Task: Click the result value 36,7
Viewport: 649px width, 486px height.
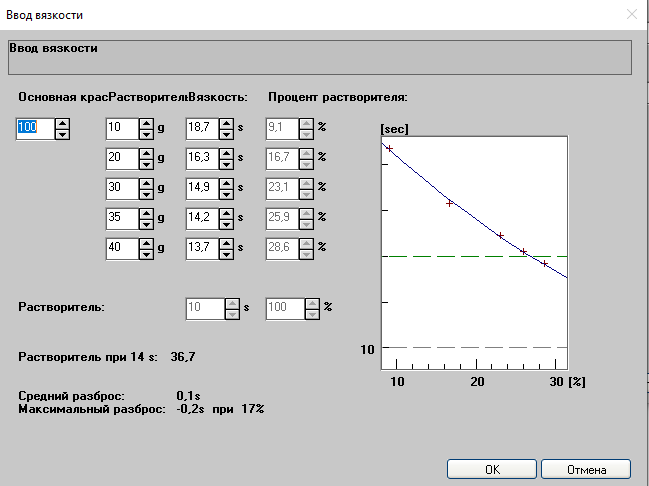Action: 183,357
